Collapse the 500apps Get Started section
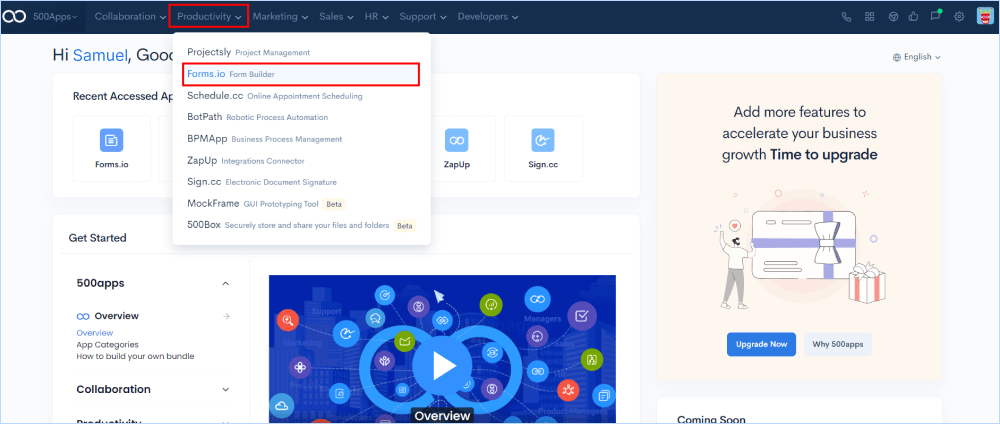The height and width of the screenshot is (424, 1000). pos(225,284)
